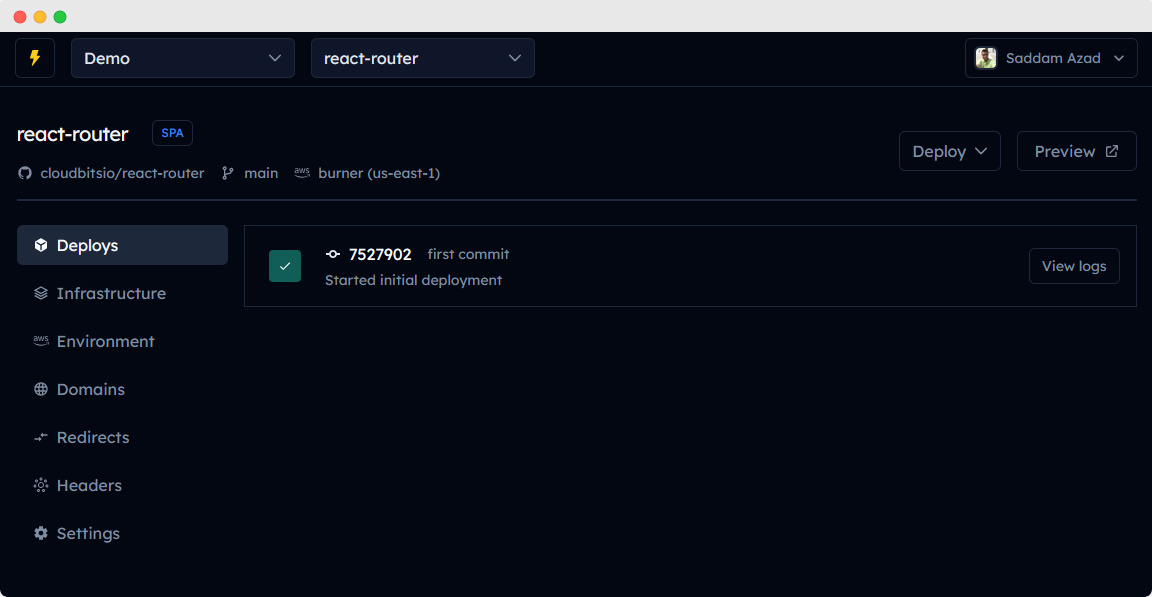Open the Domains section
Image resolution: width=1152 pixels, height=597 pixels.
point(122,389)
